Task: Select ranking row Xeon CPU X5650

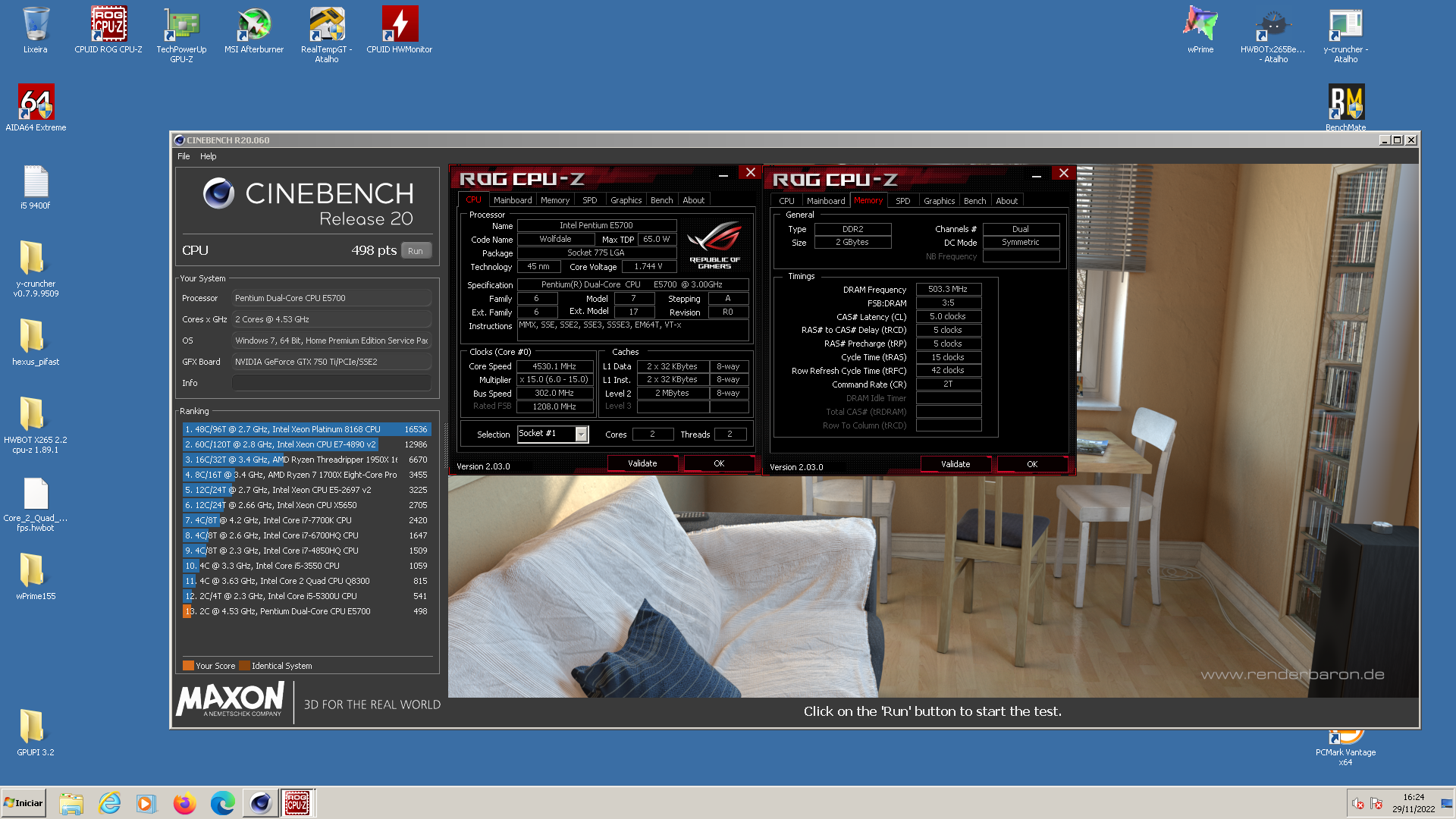Action: pos(306,505)
